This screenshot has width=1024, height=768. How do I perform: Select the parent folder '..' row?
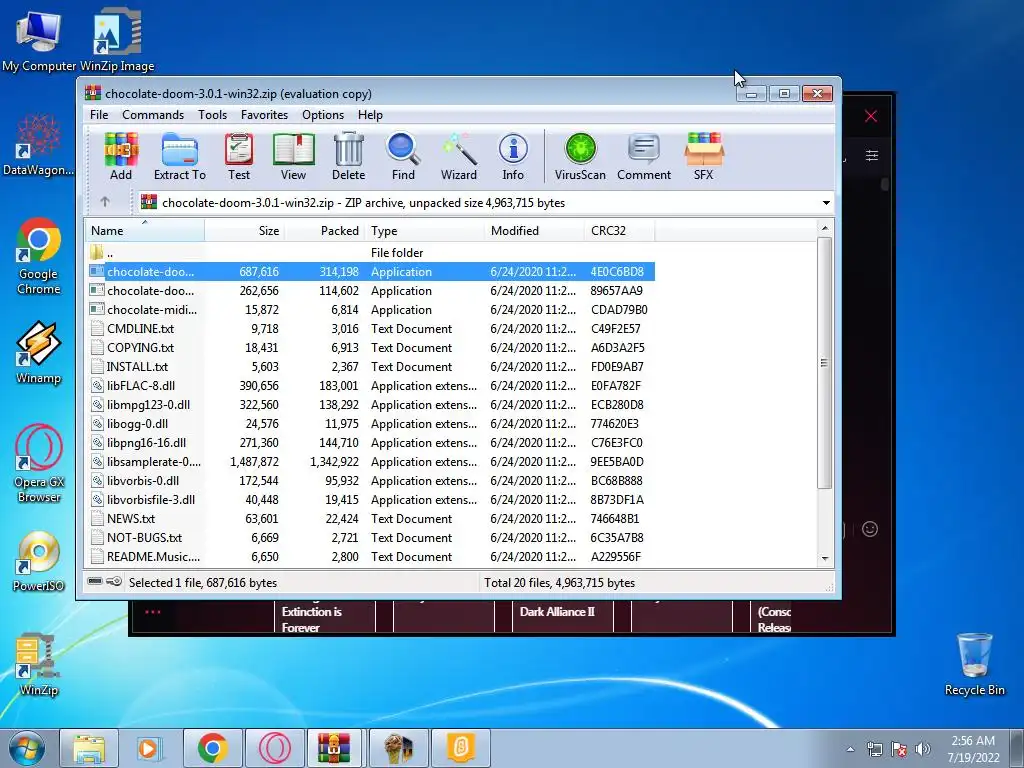370,253
